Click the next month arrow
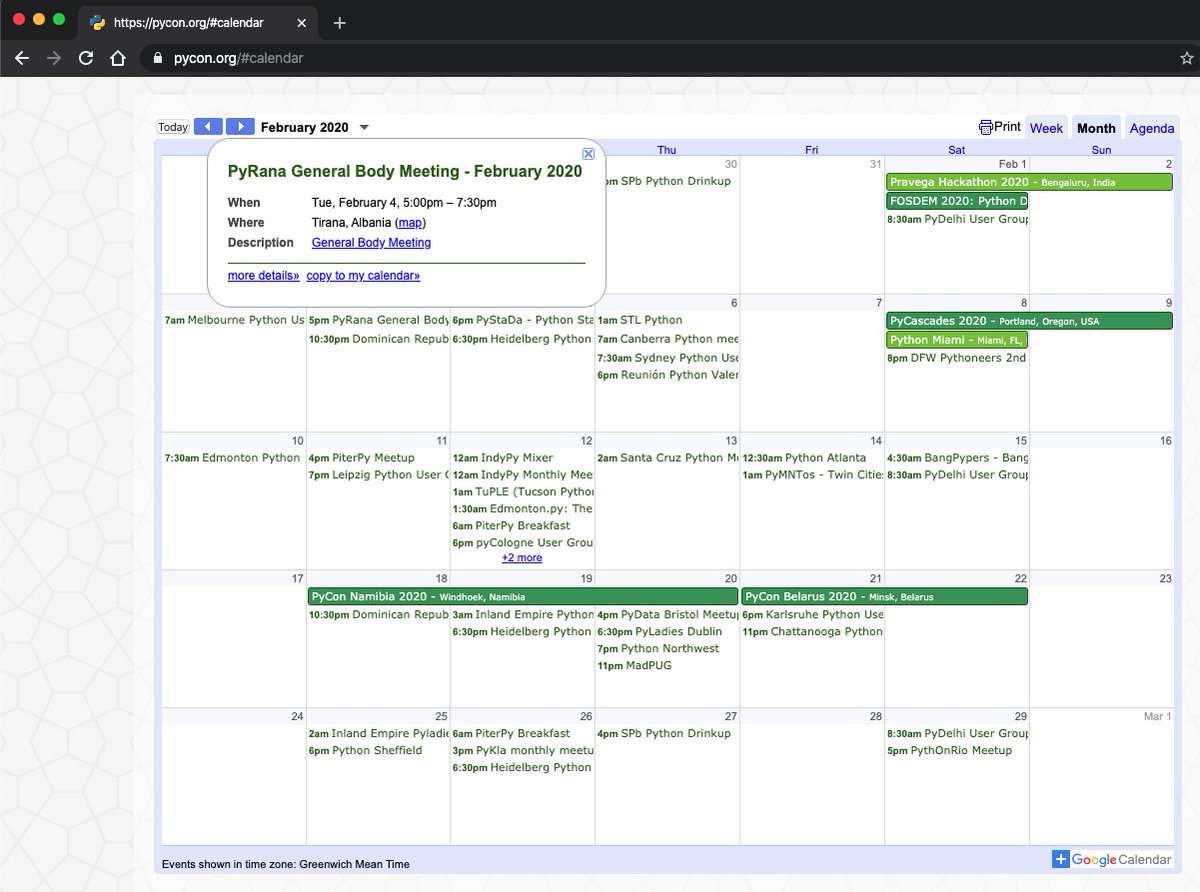 coord(240,126)
